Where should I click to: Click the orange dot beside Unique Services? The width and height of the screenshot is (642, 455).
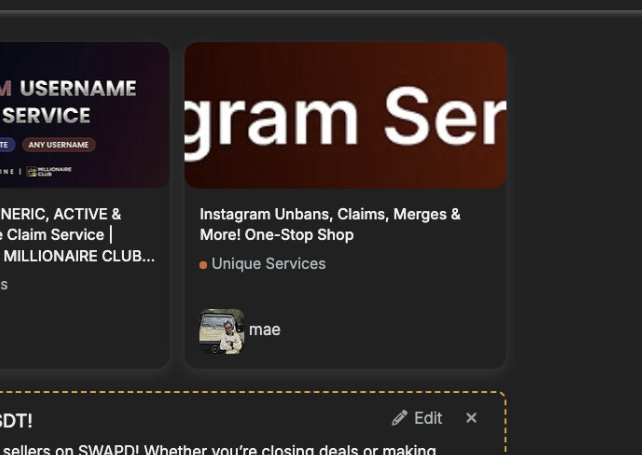tap(203, 265)
